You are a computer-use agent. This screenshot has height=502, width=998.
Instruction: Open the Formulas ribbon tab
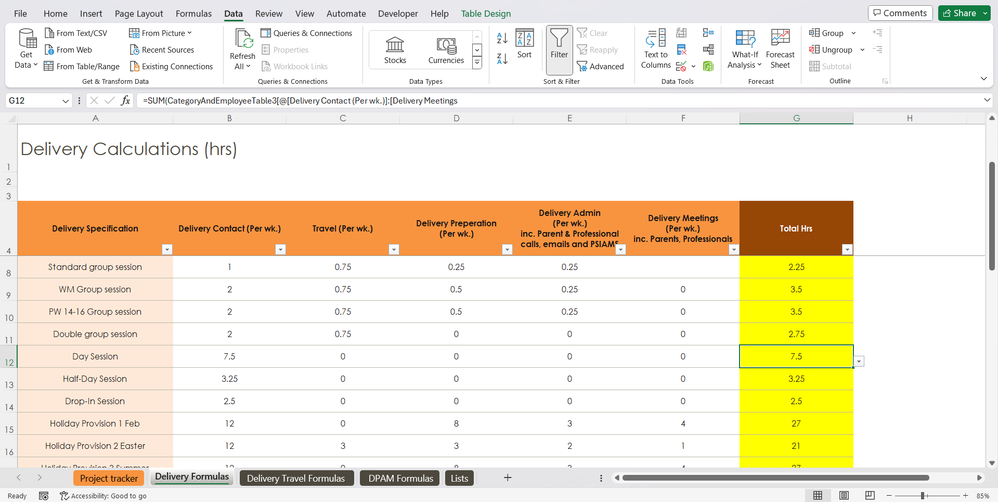(x=193, y=14)
